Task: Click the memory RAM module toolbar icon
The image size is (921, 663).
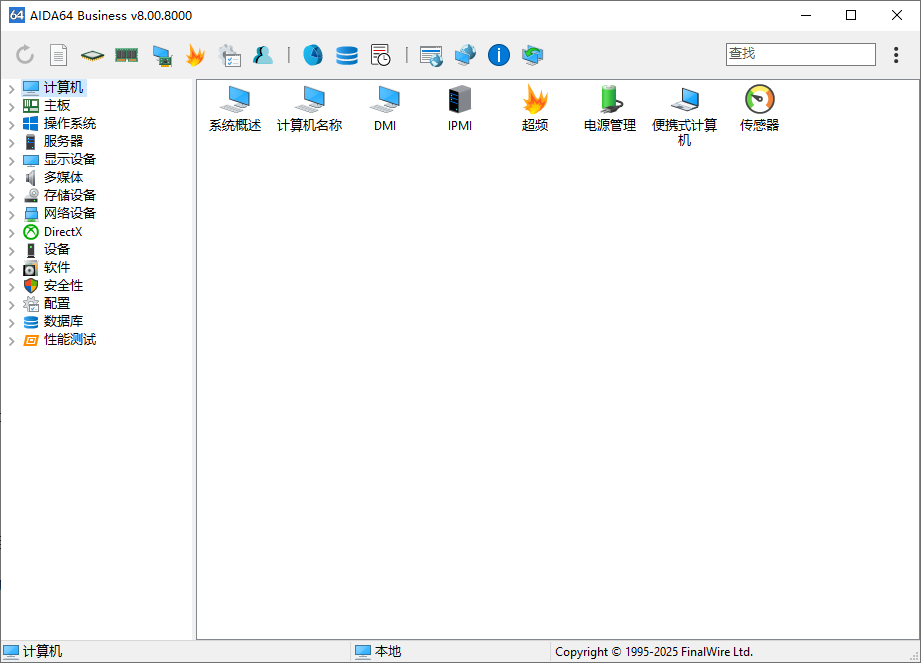Action: click(x=126, y=56)
